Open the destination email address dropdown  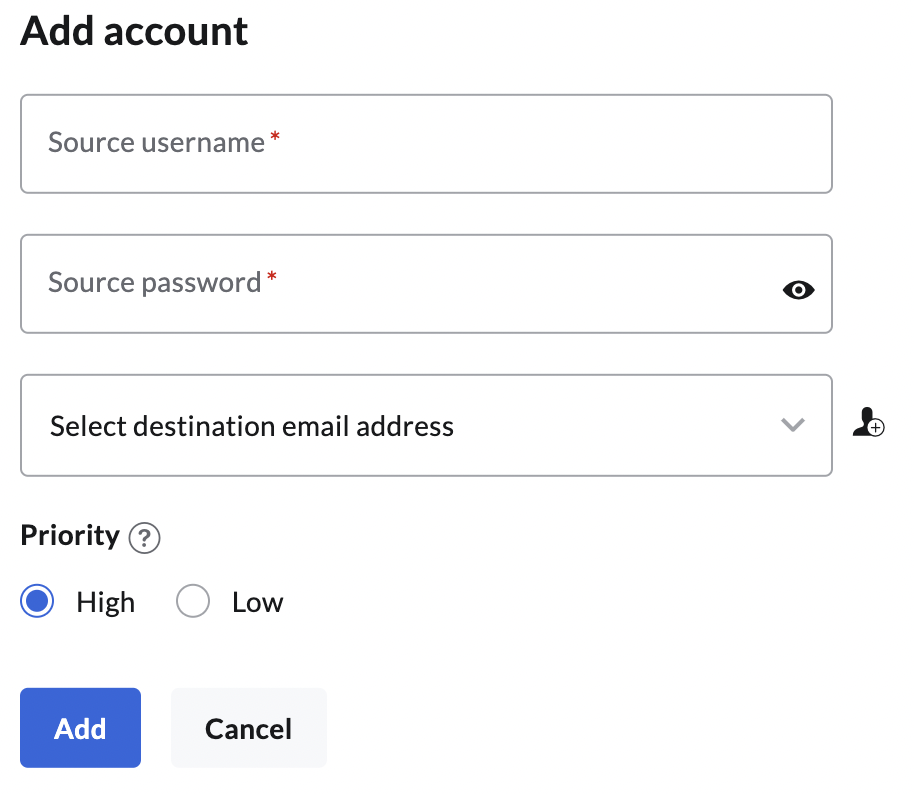point(426,425)
